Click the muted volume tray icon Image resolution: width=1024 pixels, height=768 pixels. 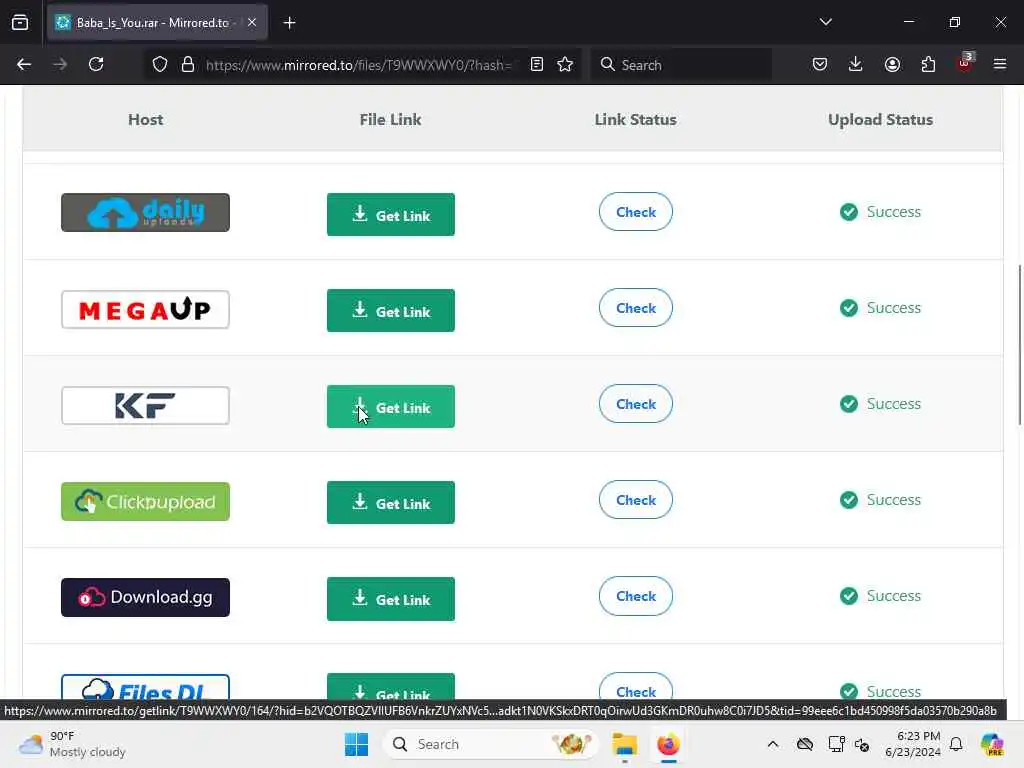862,744
